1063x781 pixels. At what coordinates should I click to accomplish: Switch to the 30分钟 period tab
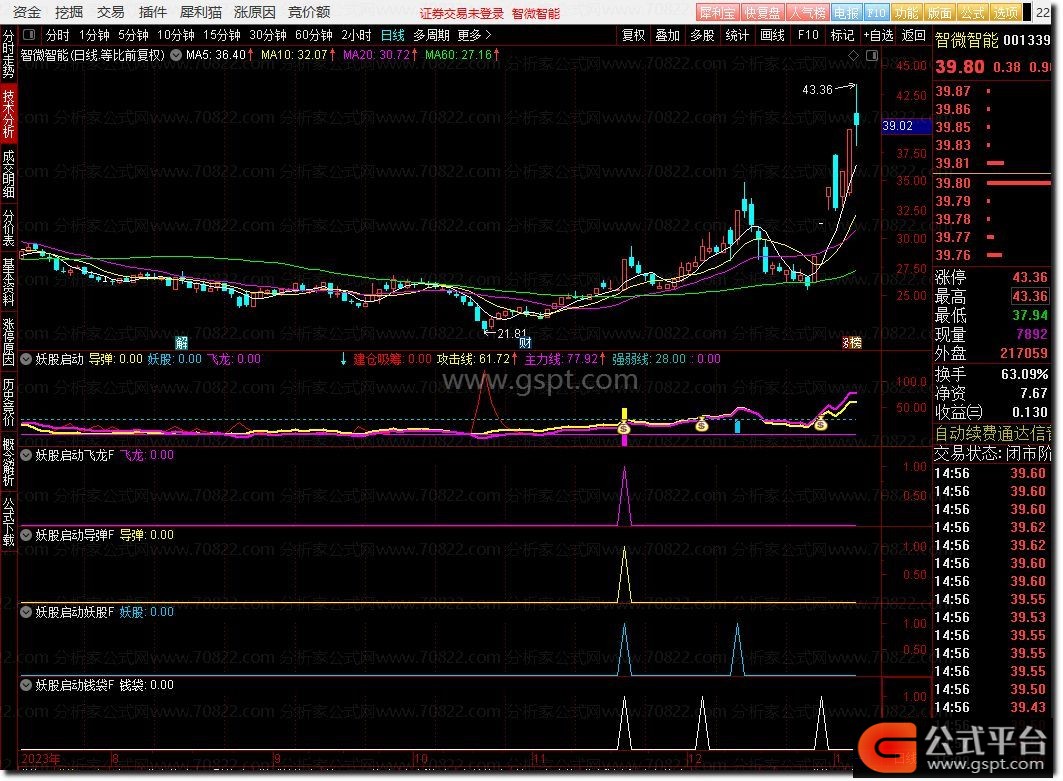pyautogui.click(x=268, y=35)
